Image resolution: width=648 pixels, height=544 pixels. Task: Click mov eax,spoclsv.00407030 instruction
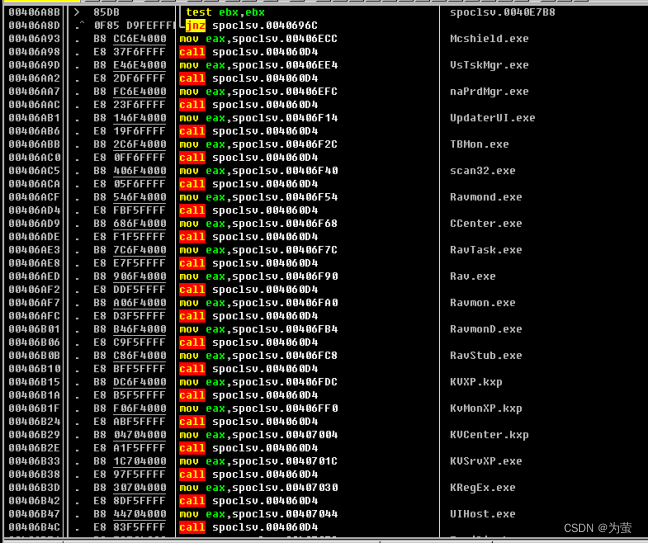click(x=258, y=489)
